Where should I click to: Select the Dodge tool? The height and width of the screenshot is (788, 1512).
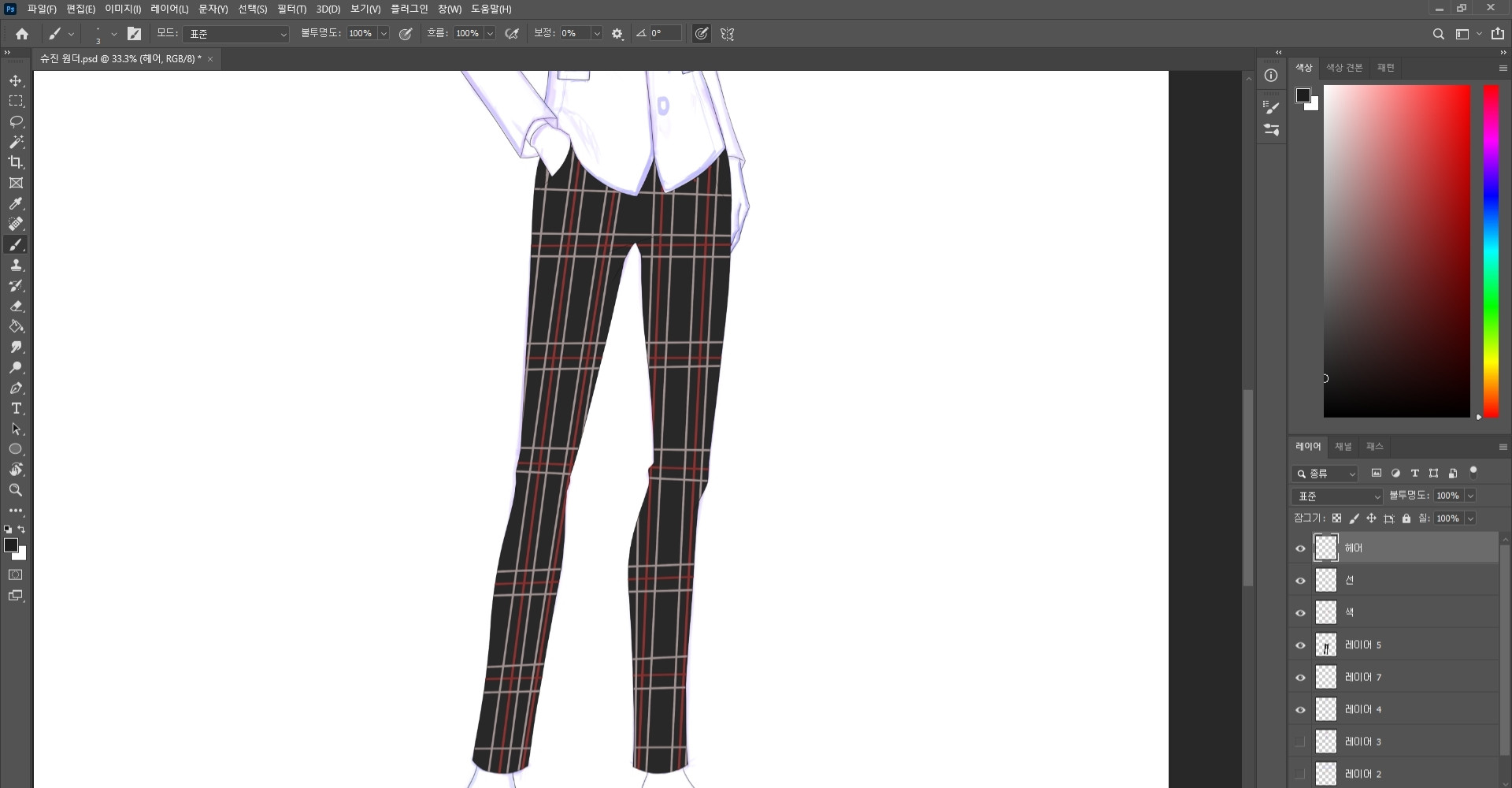tap(16, 367)
